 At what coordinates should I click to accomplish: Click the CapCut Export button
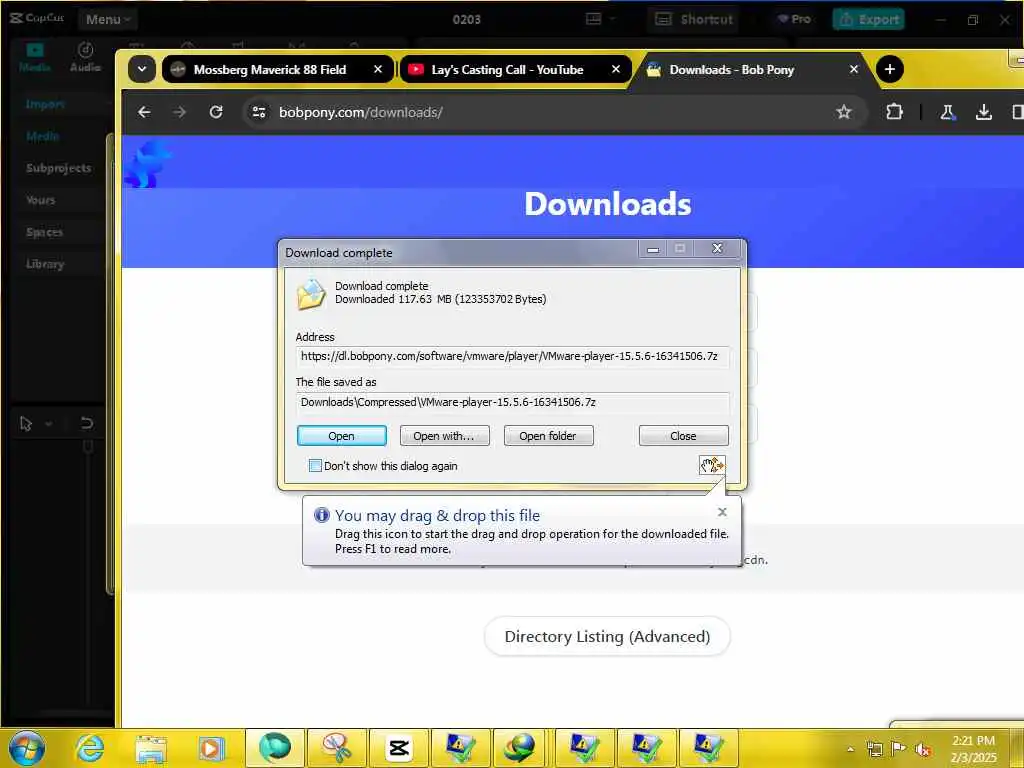[x=869, y=20]
